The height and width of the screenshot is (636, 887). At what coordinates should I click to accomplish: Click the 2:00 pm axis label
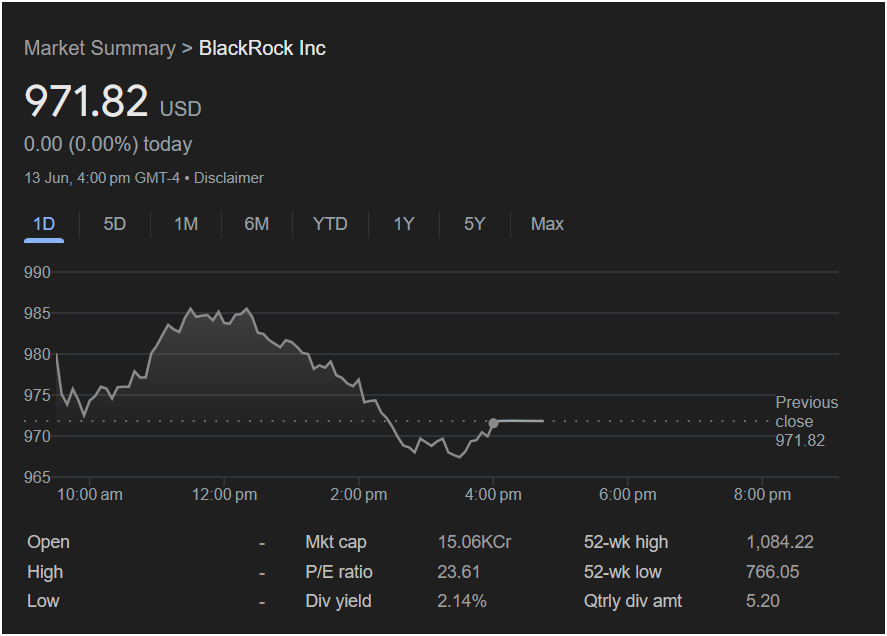tap(359, 495)
